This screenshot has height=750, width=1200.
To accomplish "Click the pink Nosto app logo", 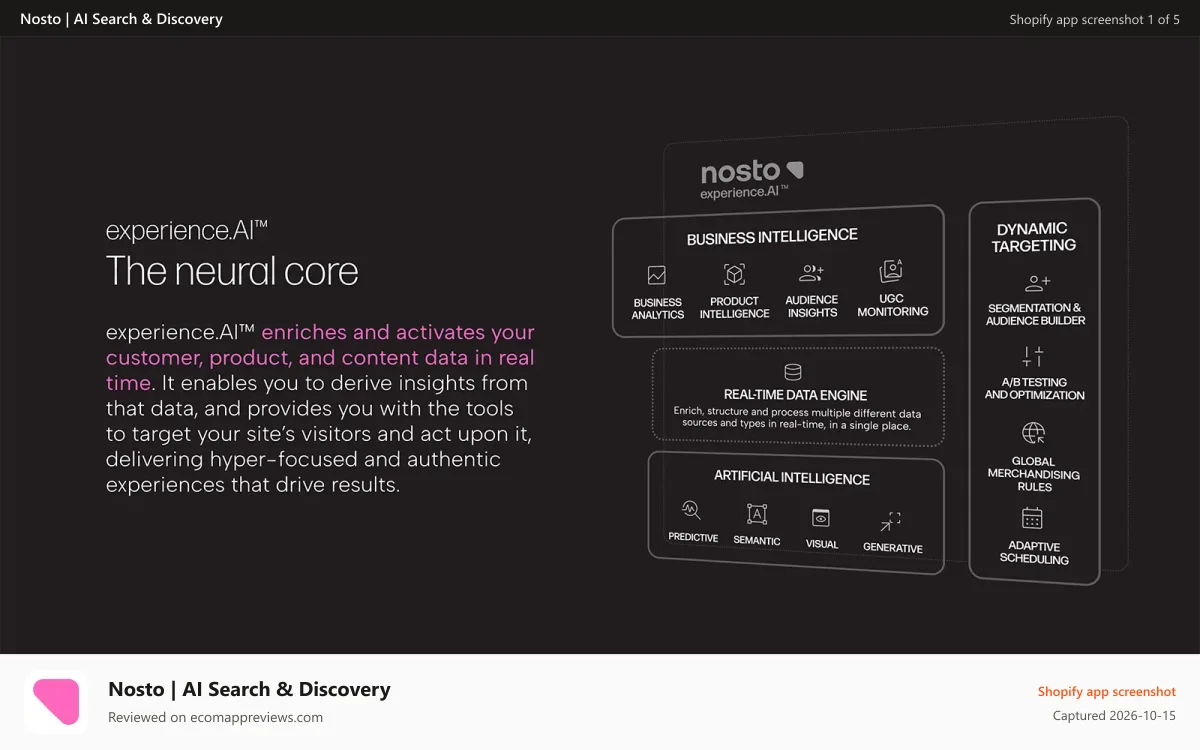I will coord(56,702).
